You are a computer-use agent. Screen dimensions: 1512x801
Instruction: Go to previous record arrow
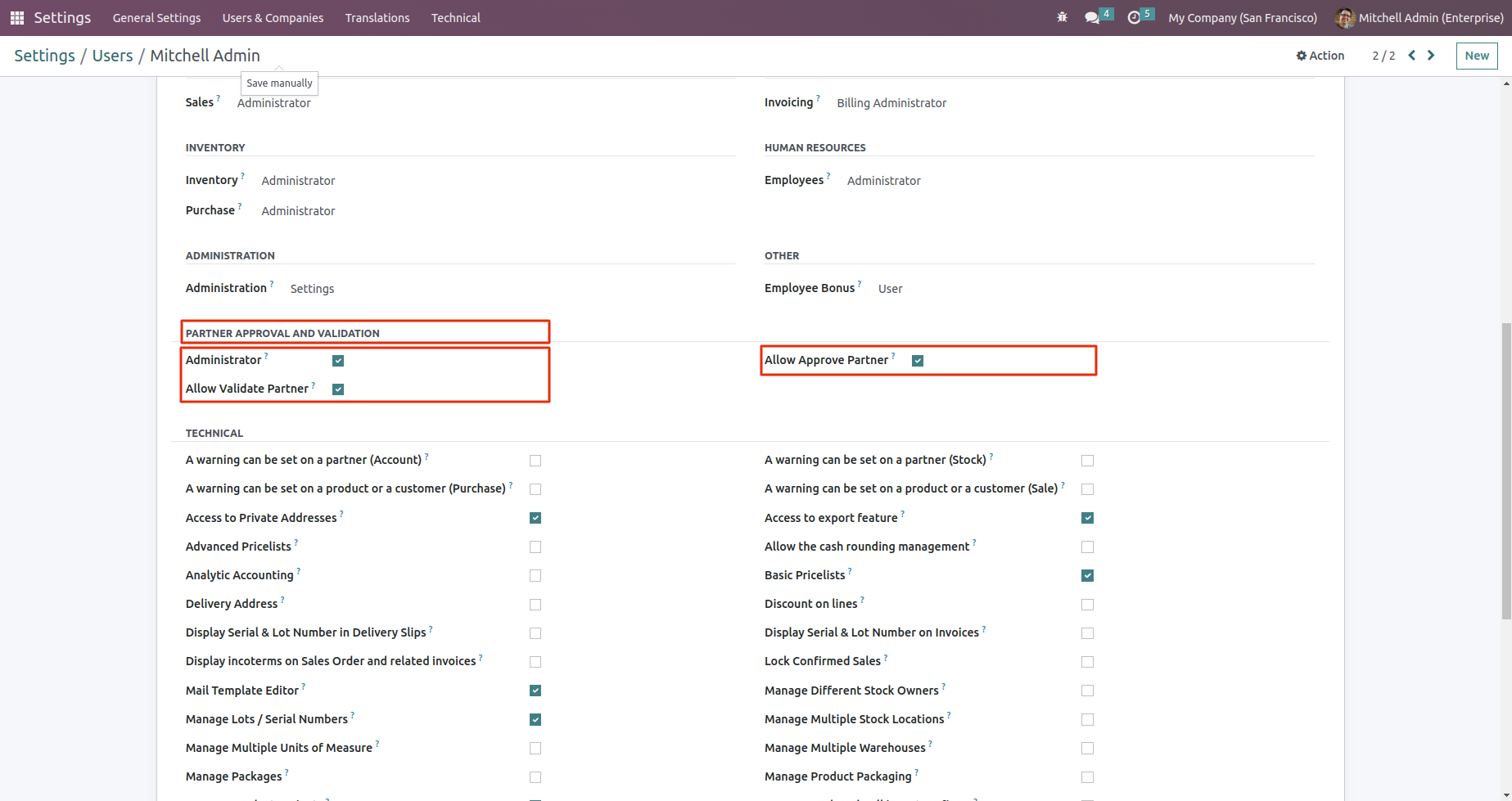1412,55
